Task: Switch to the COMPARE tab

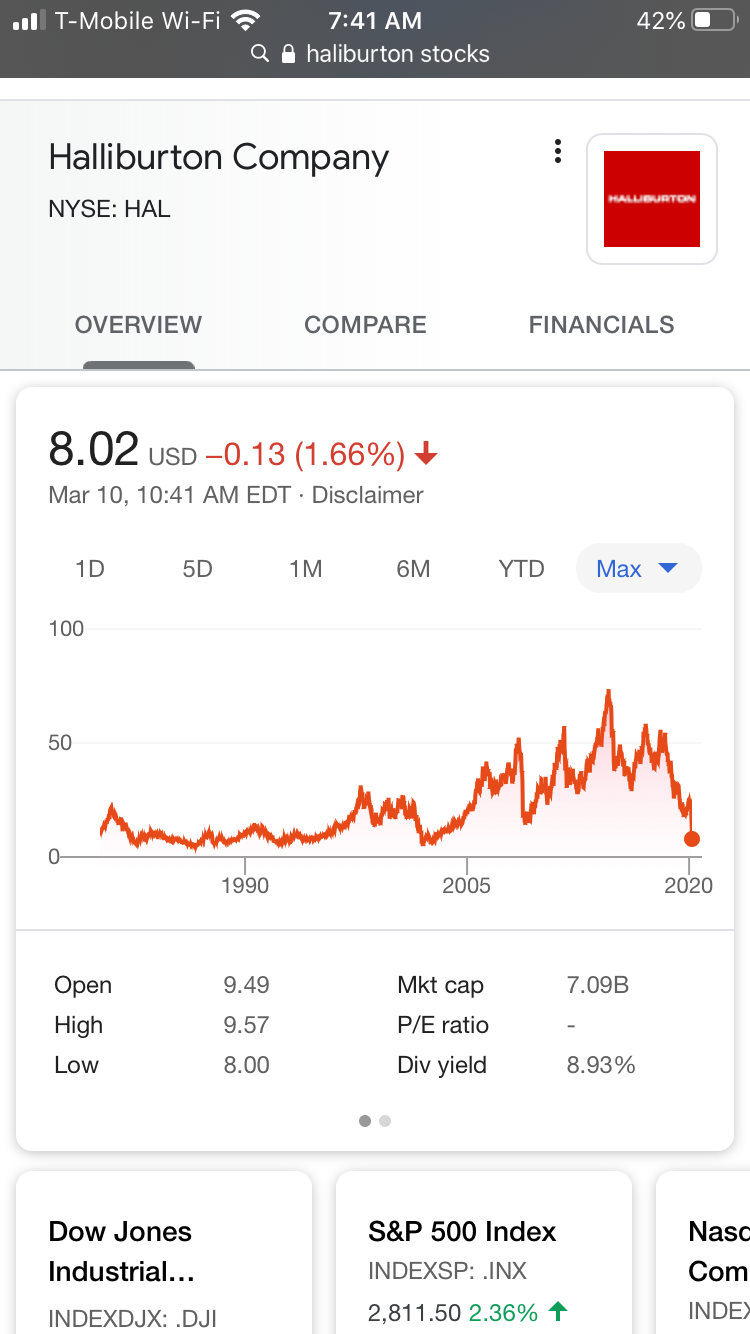Action: click(365, 325)
